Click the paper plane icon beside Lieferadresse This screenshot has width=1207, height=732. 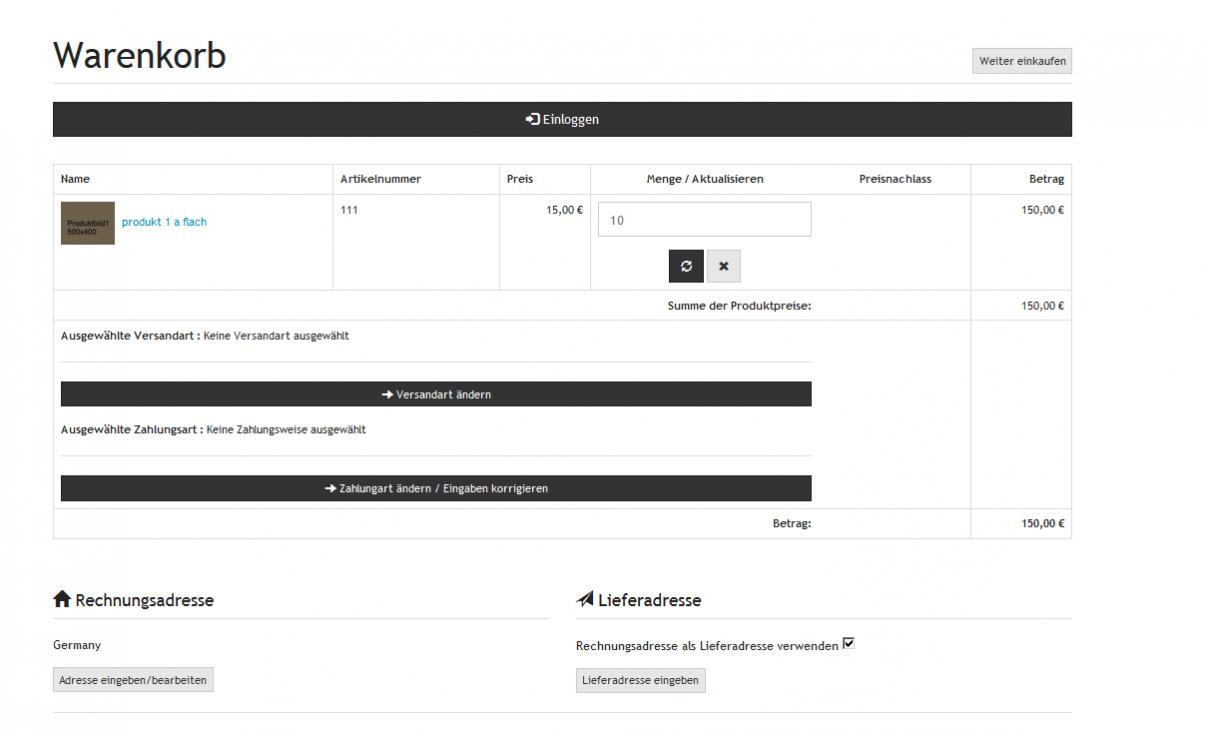(x=585, y=600)
